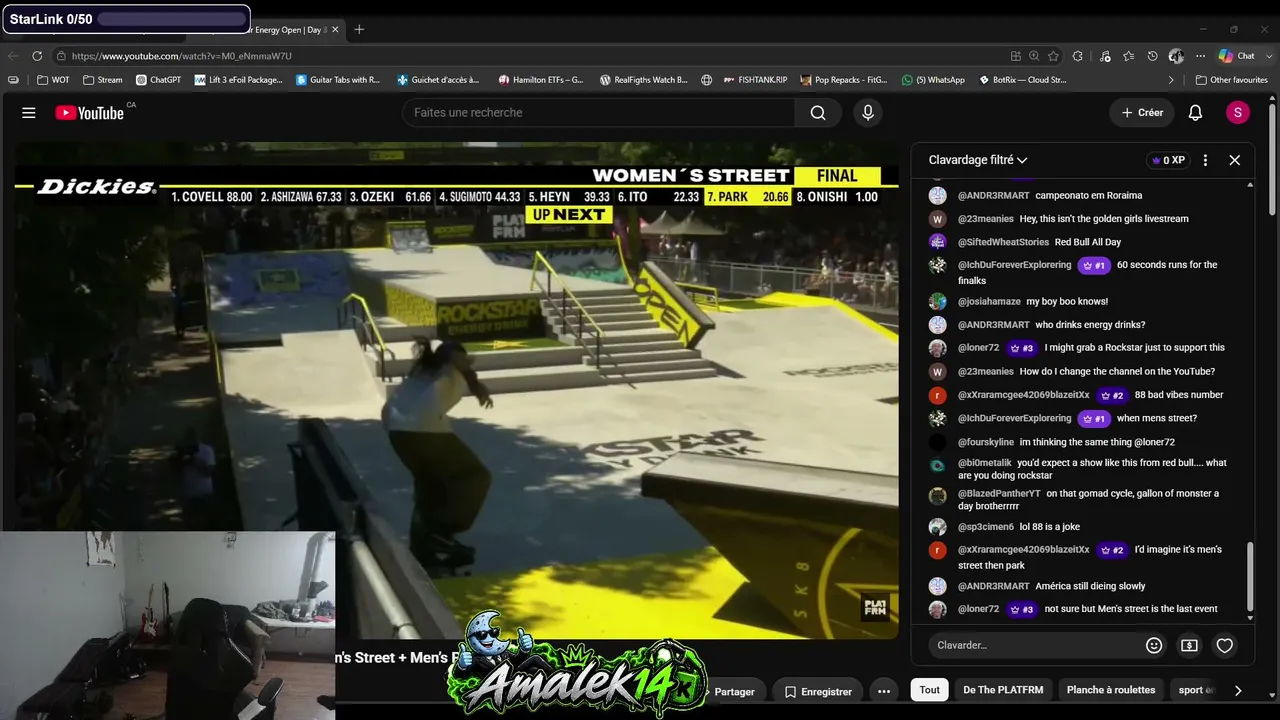View site information icon beside the URL
The image size is (1280, 720).
[61, 56]
